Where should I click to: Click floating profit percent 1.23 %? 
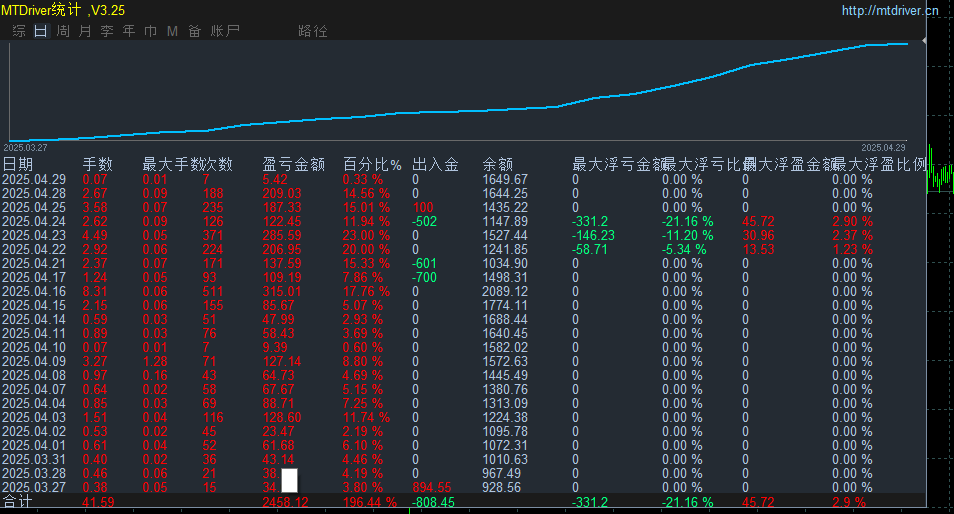852,249
